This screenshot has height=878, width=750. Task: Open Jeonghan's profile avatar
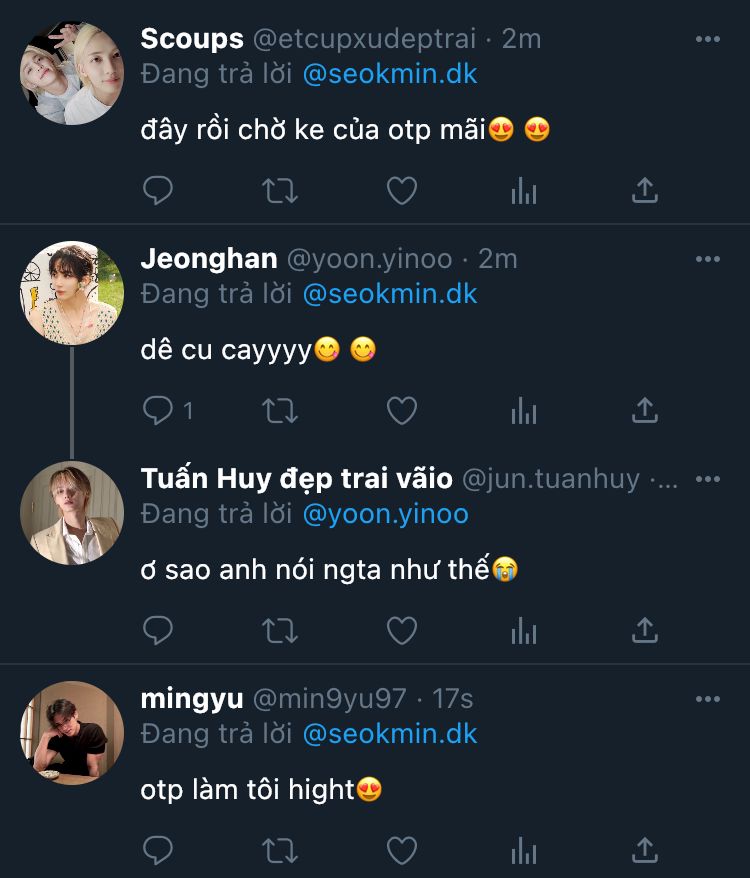71,292
